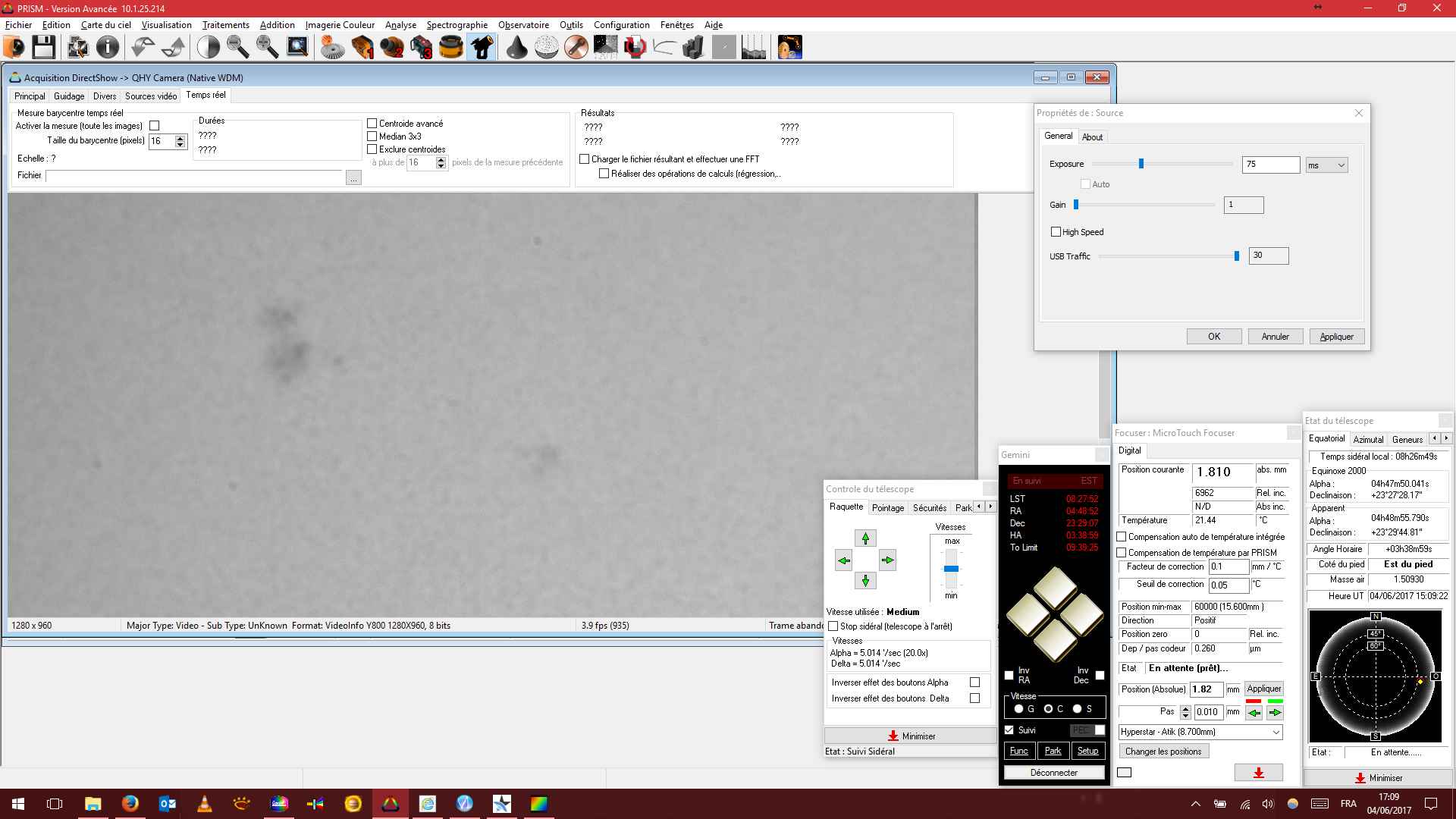Click the Déconnecter button
The height and width of the screenshot is (819, 1456).
pyautogui.click(x=1053, y=773)
